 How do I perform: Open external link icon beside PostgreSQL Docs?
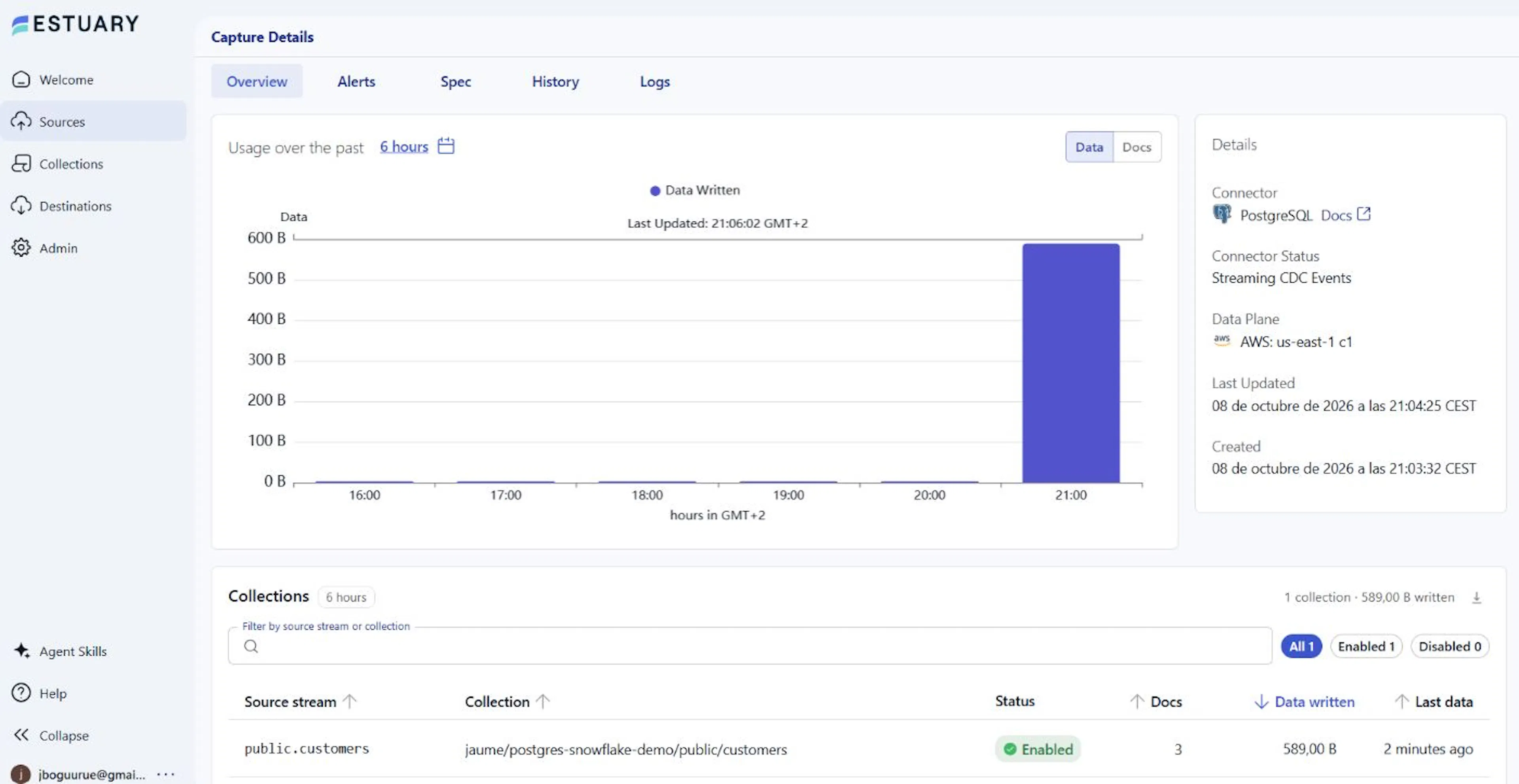[x=1364, y=214]
